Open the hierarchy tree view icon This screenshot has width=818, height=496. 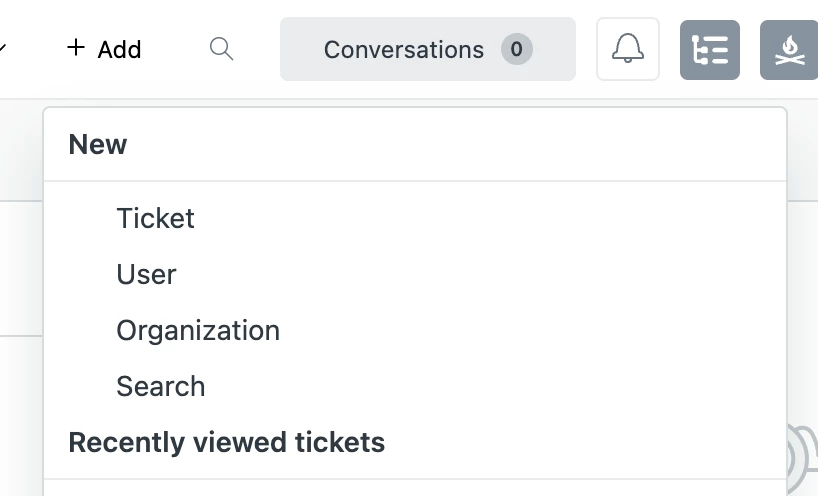click(x=710, y=50)
